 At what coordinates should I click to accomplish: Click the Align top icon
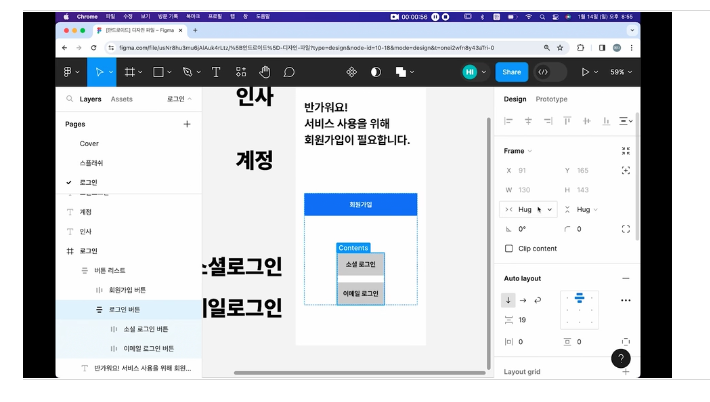567,121
